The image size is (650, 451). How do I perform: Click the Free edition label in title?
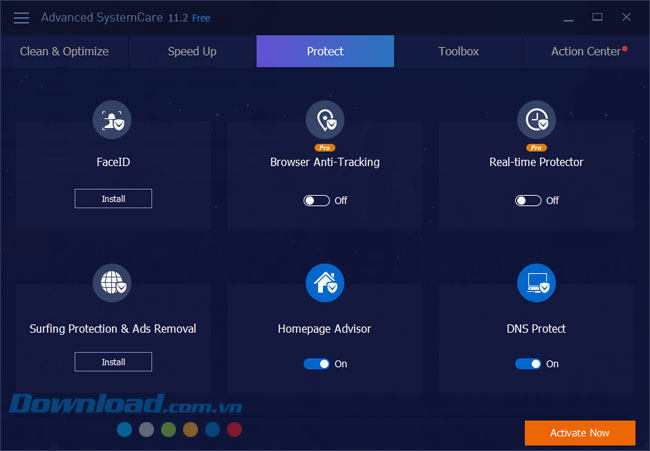pyautogui.click(x=201, y=18)
